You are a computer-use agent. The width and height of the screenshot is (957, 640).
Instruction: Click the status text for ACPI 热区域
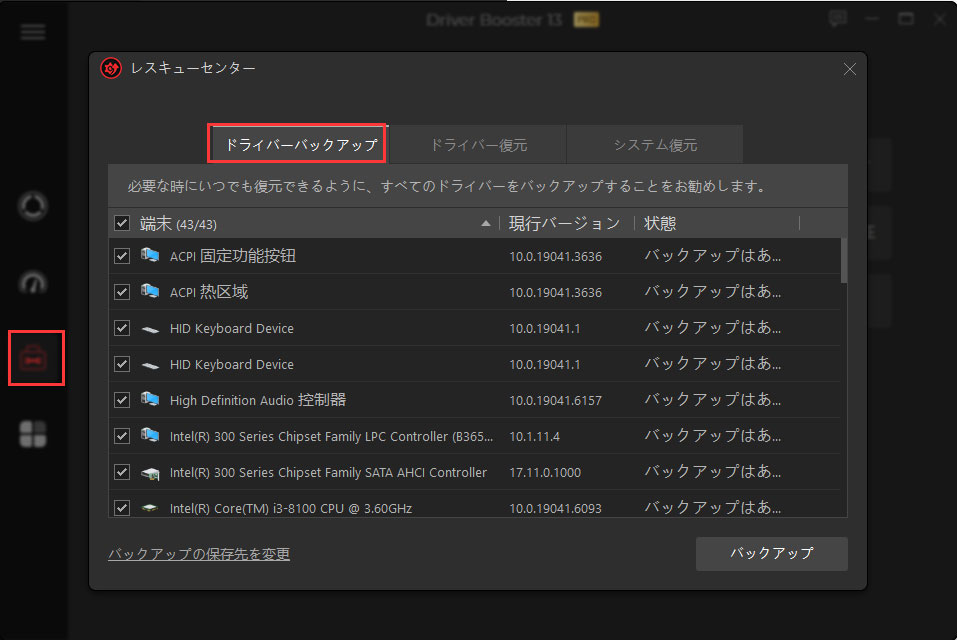pos(713,292)
